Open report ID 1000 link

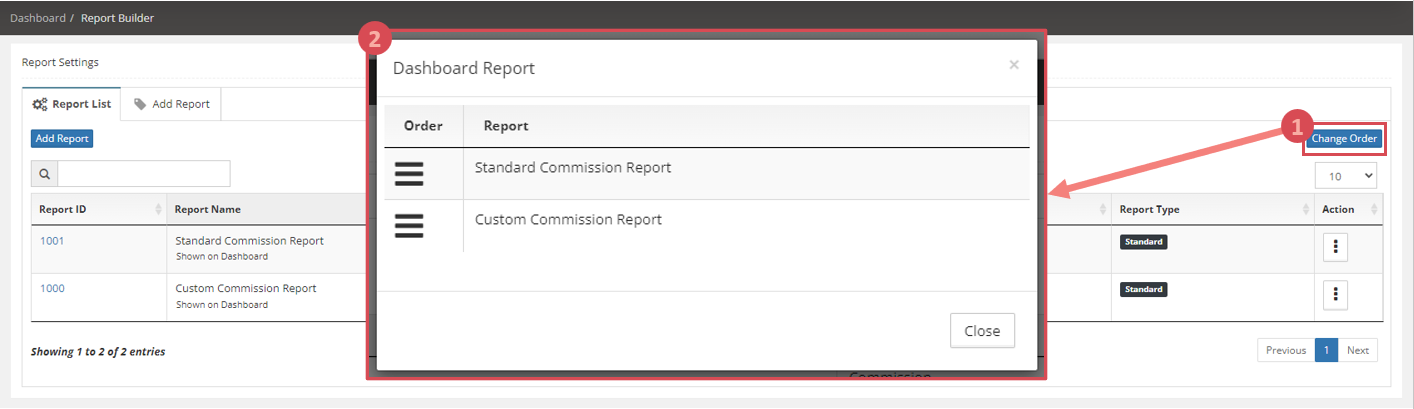[52, 288]
